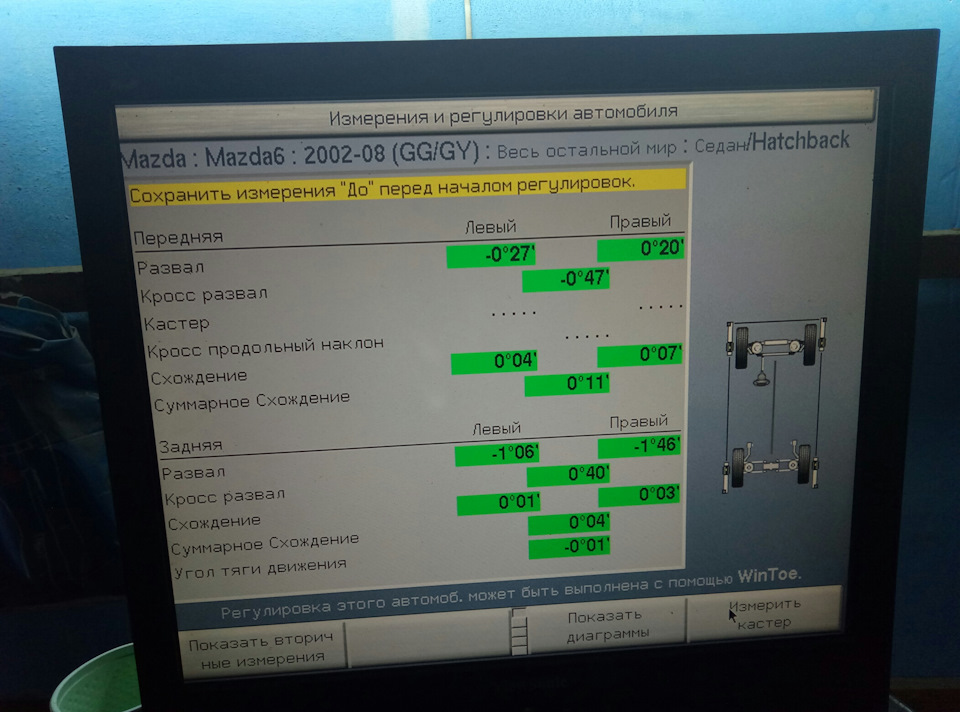Image resolution: width=960 pixels, height=712 pixels.
Task: Click the yellow 'Сохранить измерения "До"' banner
Action: (x=407, y=186)
